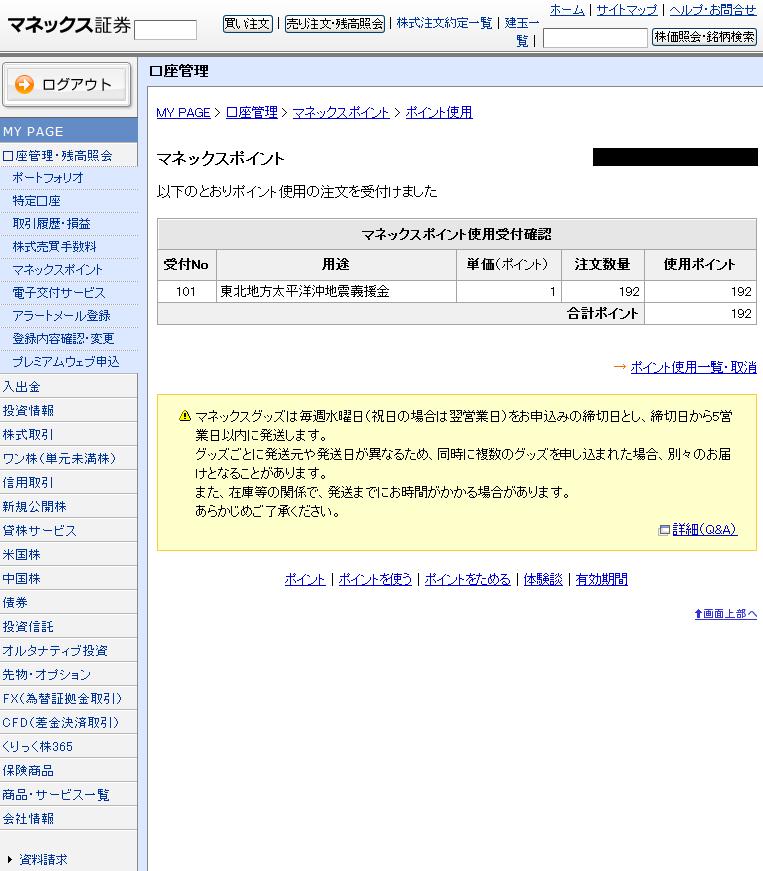763x871 pixels.
Task: Click the orange arrow logout icon
Action: (24, 84)
